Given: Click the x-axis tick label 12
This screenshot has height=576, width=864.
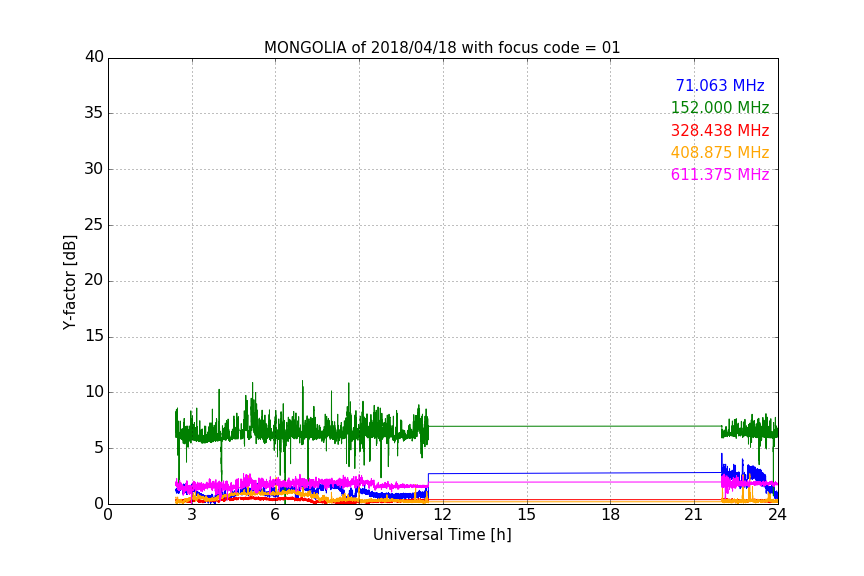Looking at the screenshot, I should point(442,515).
